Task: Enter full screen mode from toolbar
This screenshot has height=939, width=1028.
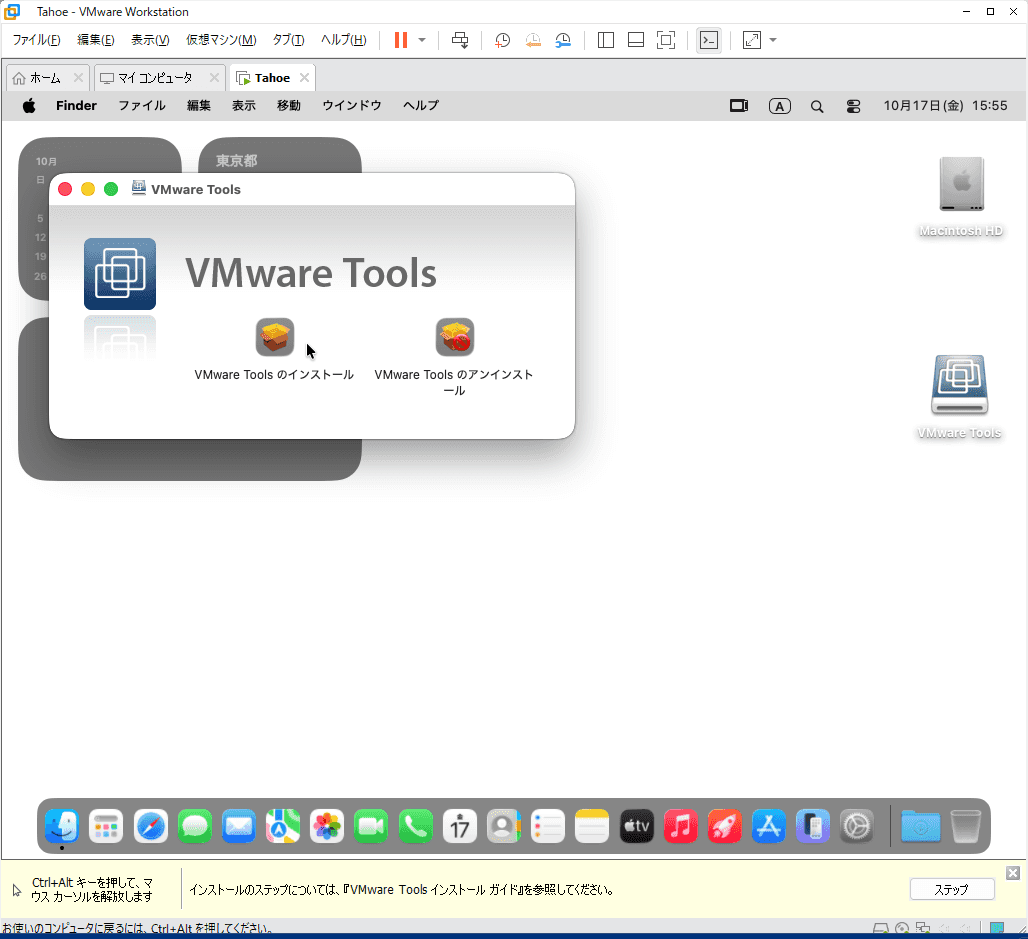Action: pos(666,40)
